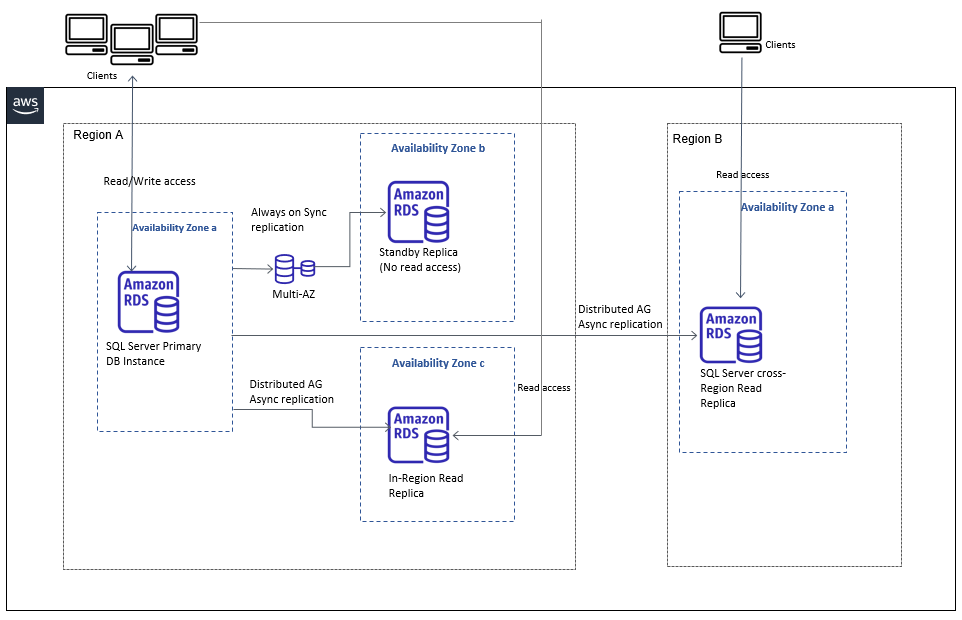Select the Clients computer cluster icon
The image size is (962, 620).
130,38
